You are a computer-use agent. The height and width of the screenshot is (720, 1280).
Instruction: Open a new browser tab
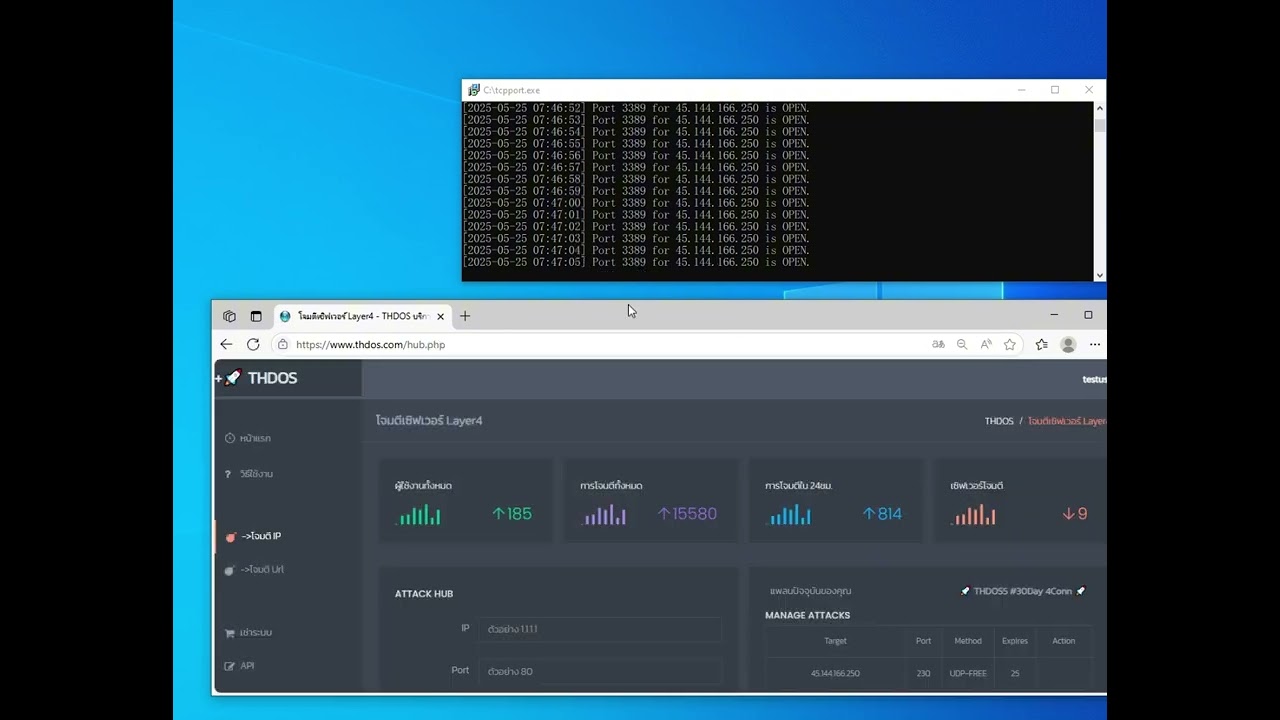click(465, 316)
